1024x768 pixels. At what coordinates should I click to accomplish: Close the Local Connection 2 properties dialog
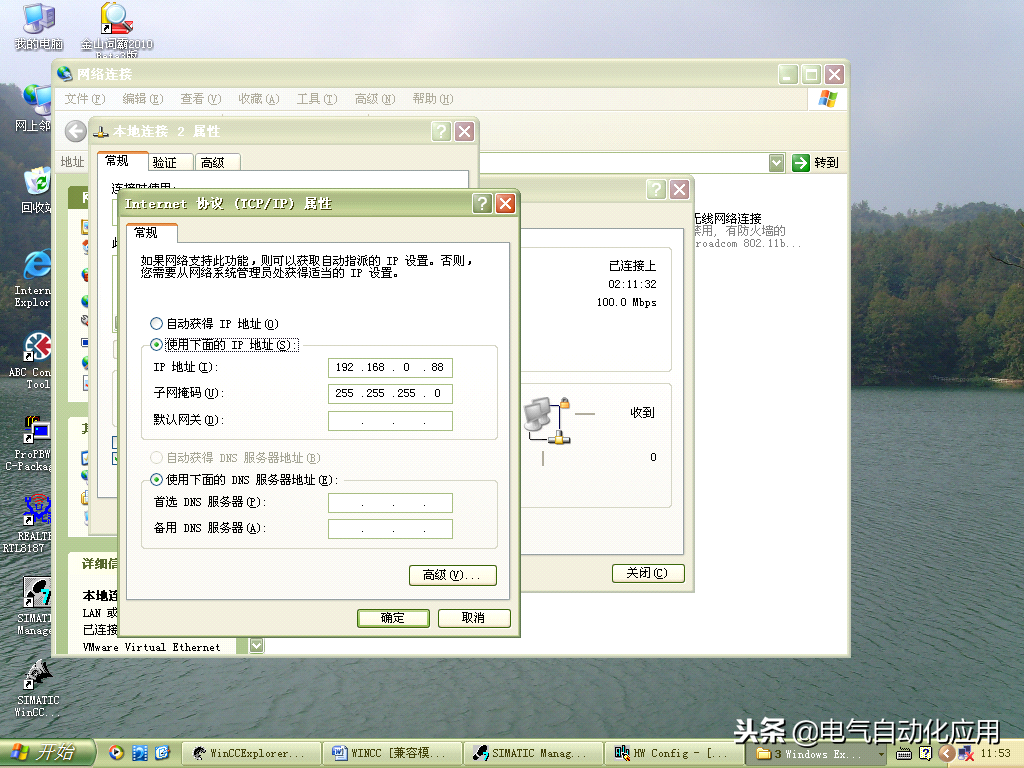pyautogui.click(x=464, y=131)
